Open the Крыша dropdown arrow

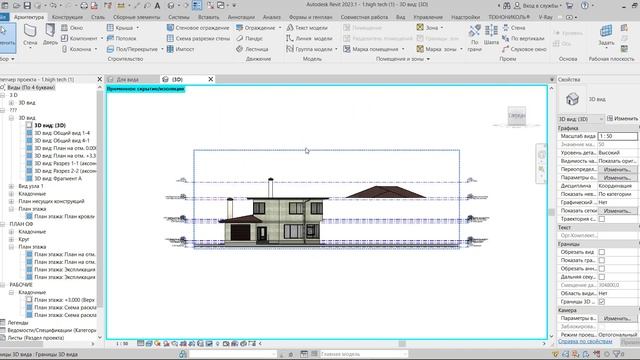[138, 28]
